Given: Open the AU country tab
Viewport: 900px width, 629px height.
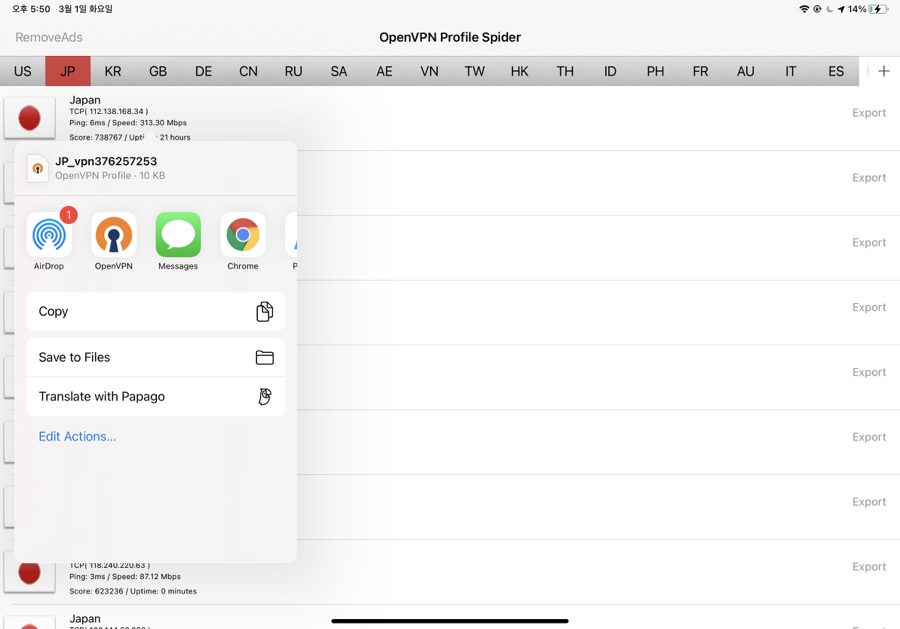Looking at the screenshot, I should coord(746,71).
